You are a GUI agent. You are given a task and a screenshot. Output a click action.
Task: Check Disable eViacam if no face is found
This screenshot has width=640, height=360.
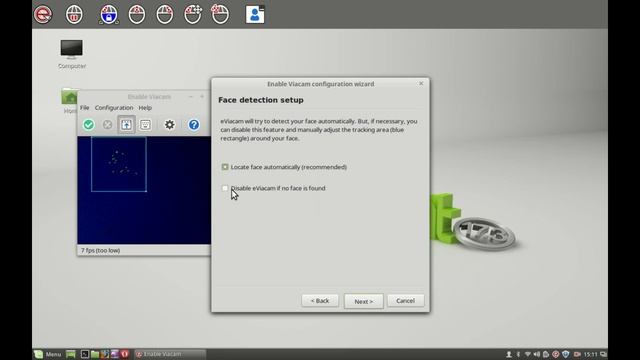(225, 188)
